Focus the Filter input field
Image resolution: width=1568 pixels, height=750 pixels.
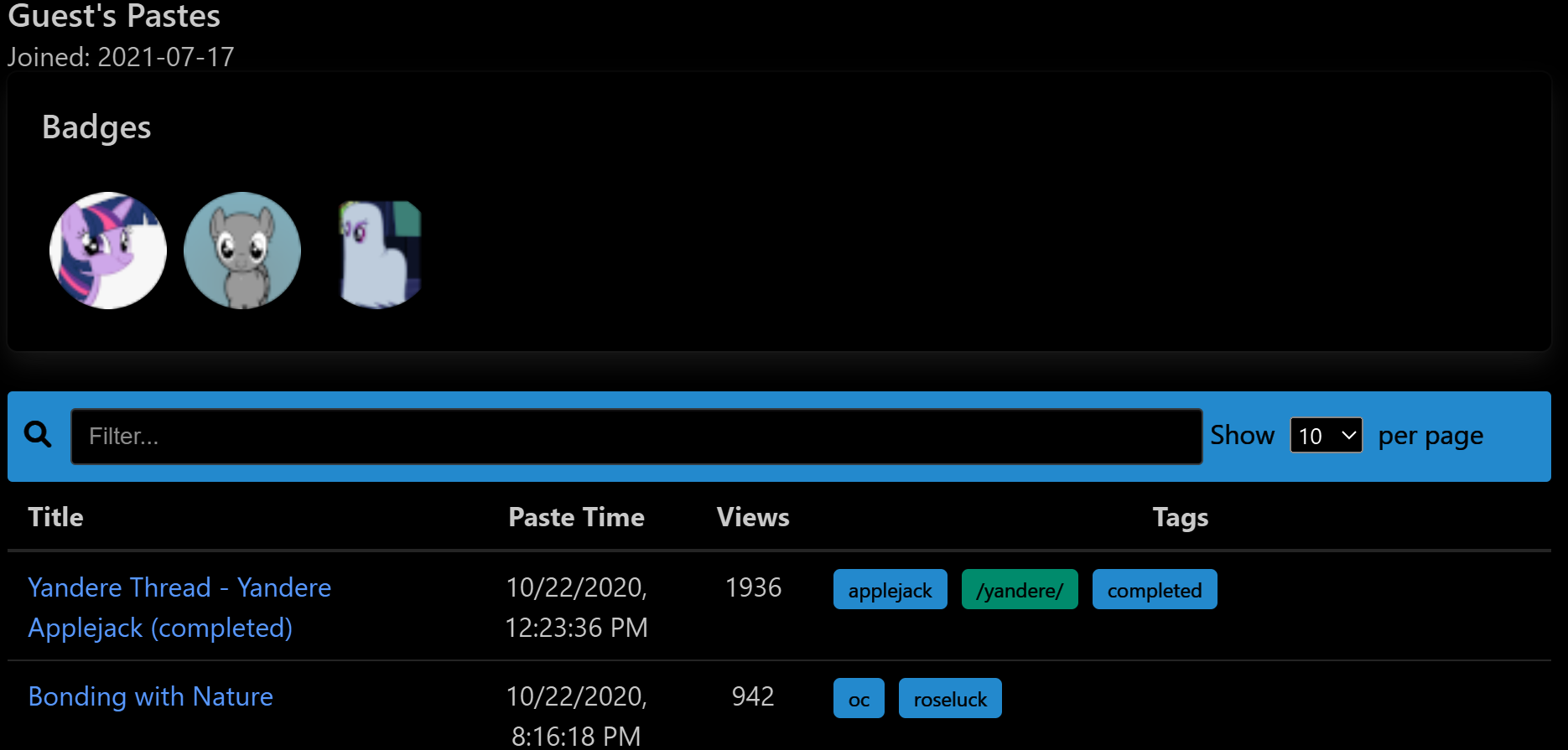(636, 437)
